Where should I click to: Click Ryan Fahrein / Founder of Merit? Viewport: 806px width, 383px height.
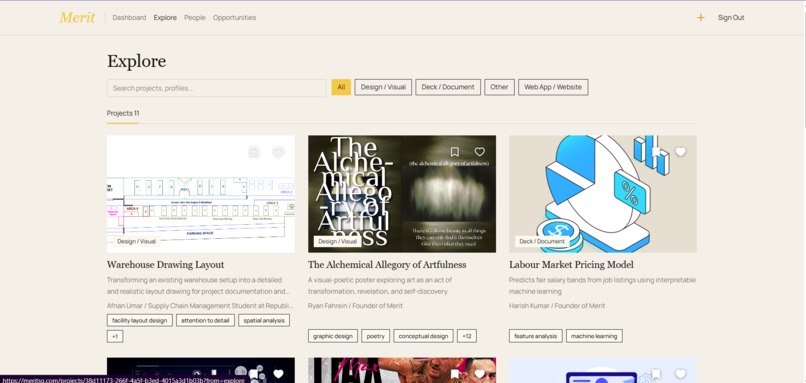coord(355,305)
